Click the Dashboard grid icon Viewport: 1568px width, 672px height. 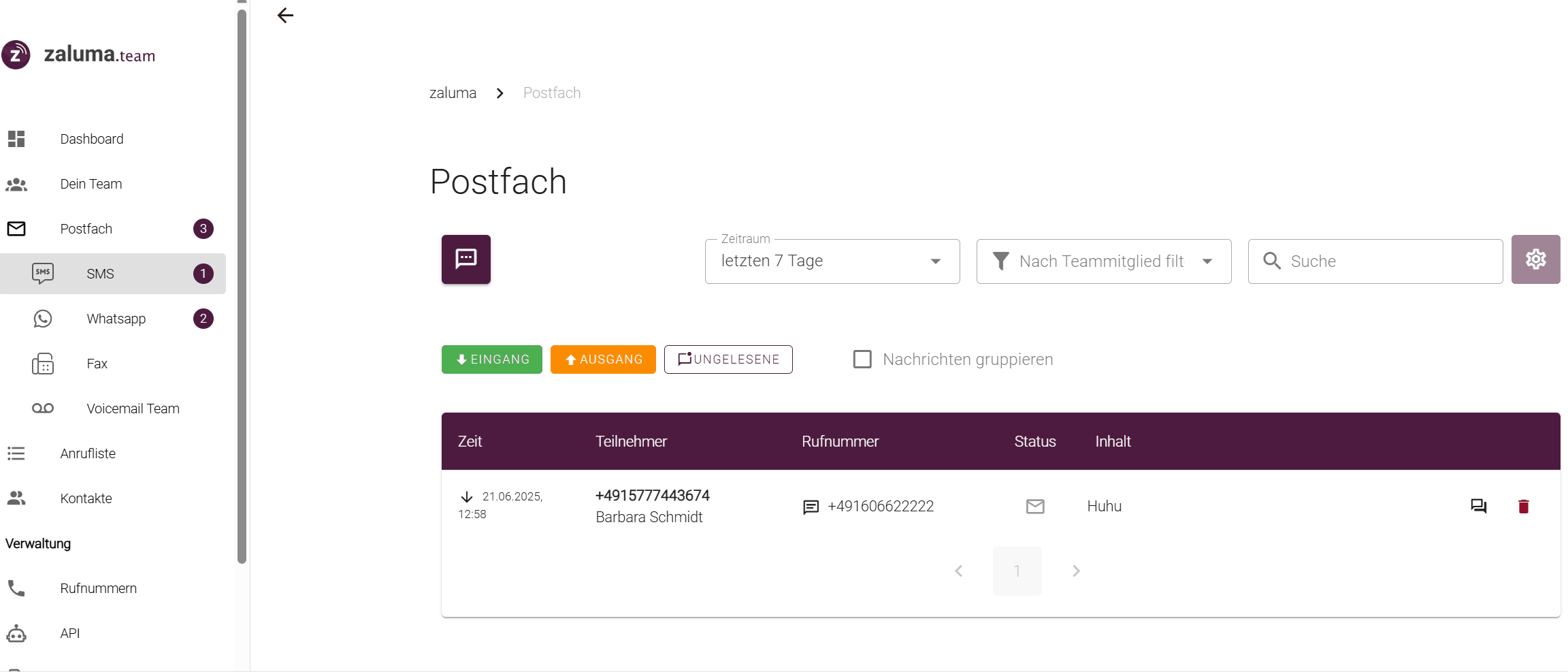coord(16,139)
